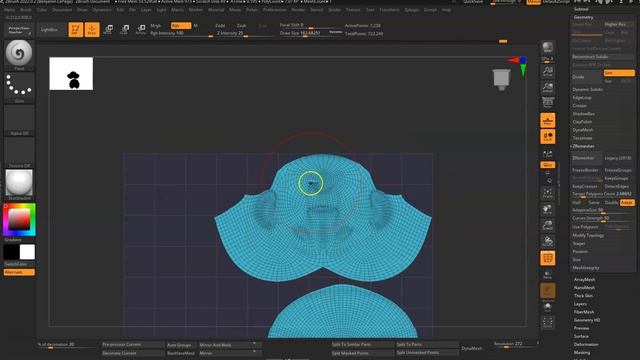Toggle the Floor grid icon
This screenshot has width=640, height=360.
[547, 120]
